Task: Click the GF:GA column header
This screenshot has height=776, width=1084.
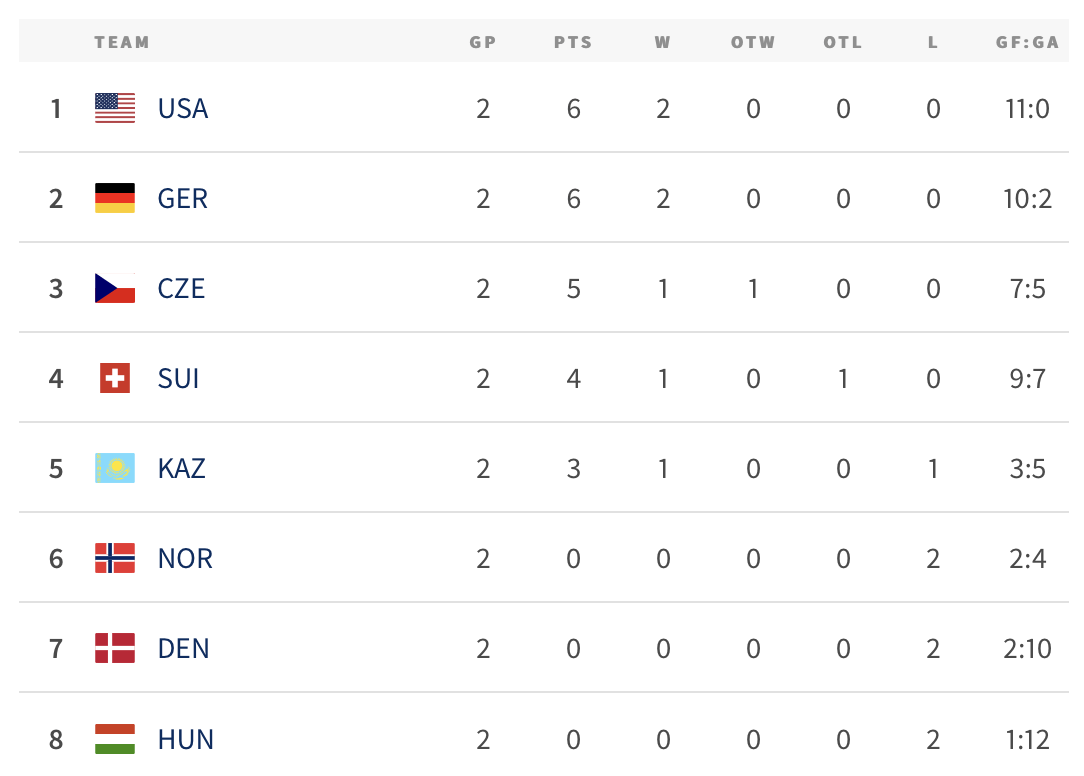Action: [1027, 42]
